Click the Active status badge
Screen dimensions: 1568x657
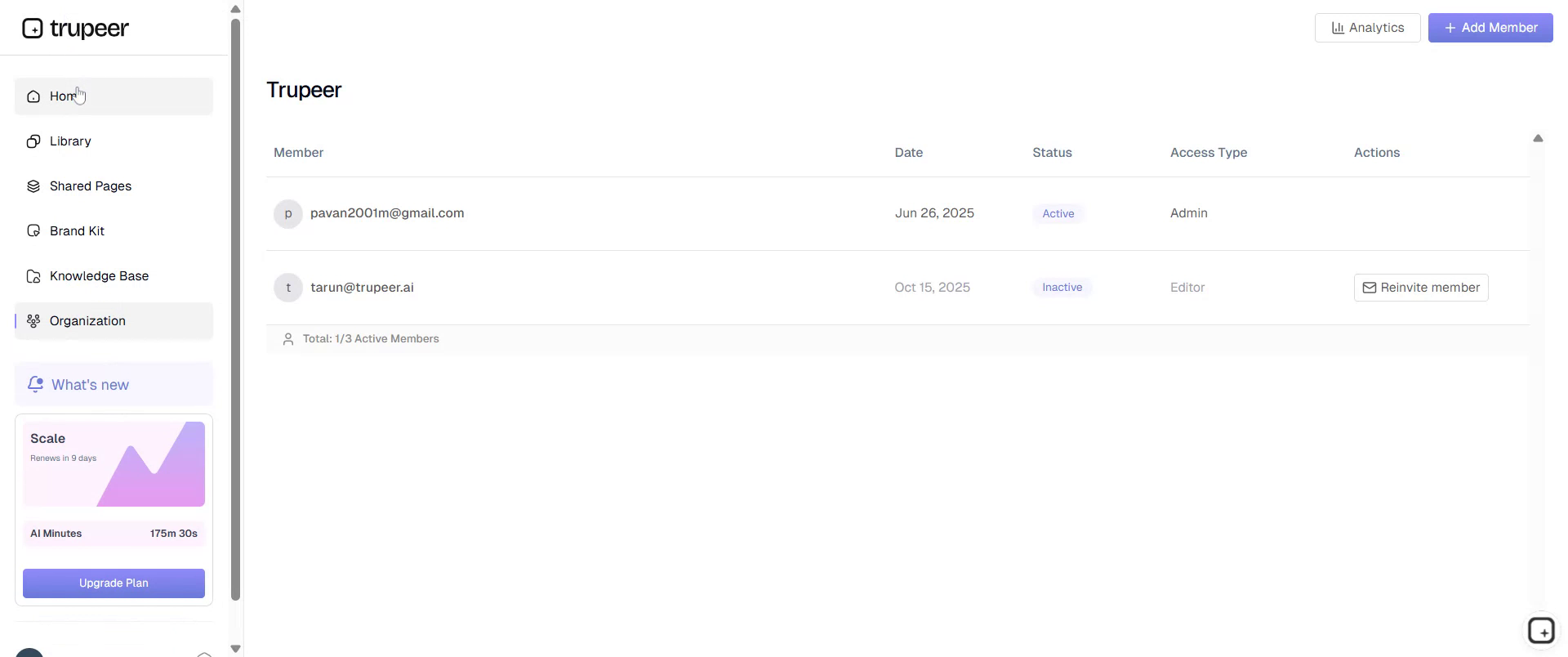click(1058, 213)
